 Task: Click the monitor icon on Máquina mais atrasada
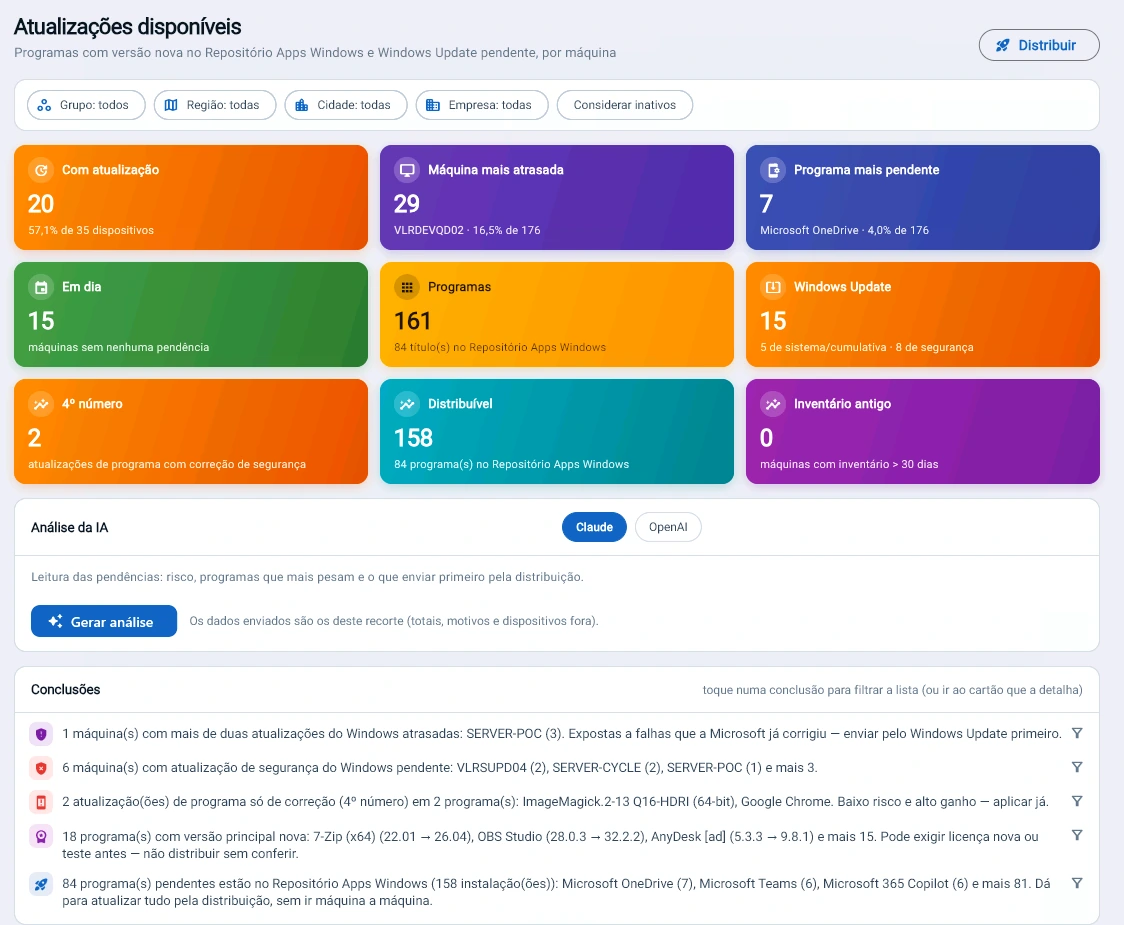(407, 170)
